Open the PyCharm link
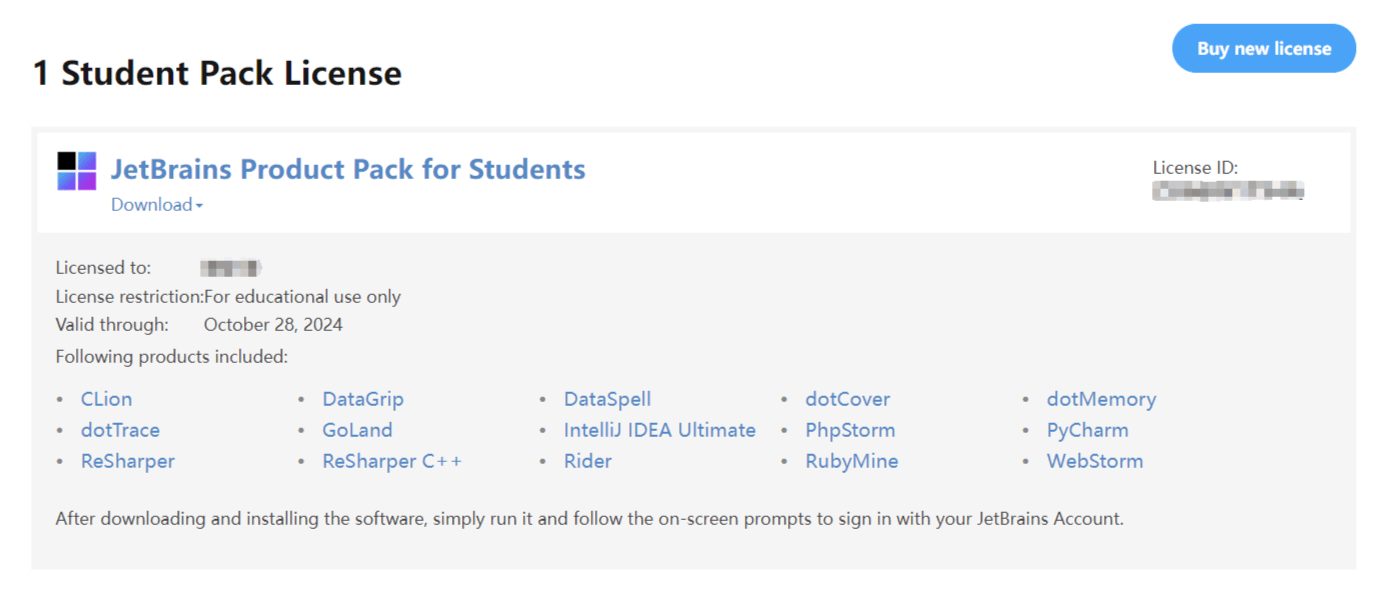The image size is (1388, 598). 1088,430
